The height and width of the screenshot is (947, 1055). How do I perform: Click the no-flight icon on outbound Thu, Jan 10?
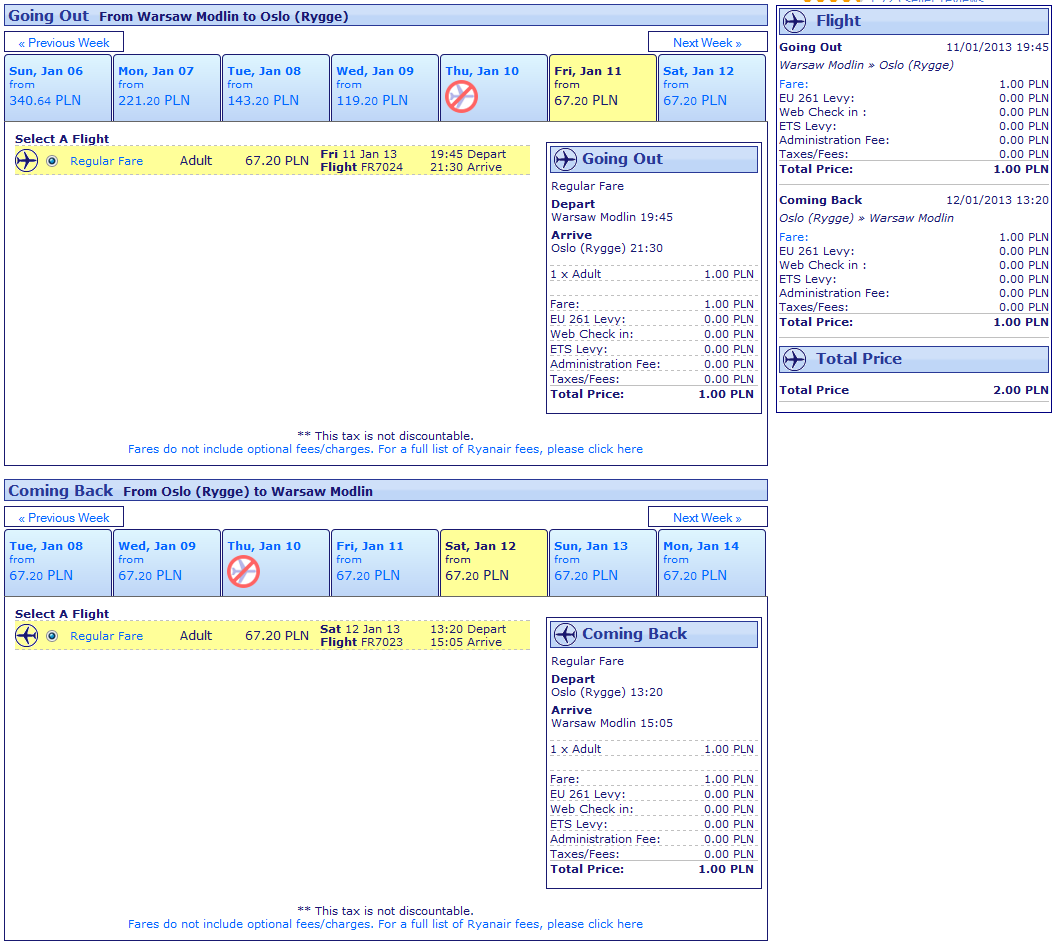coord(461,96)
